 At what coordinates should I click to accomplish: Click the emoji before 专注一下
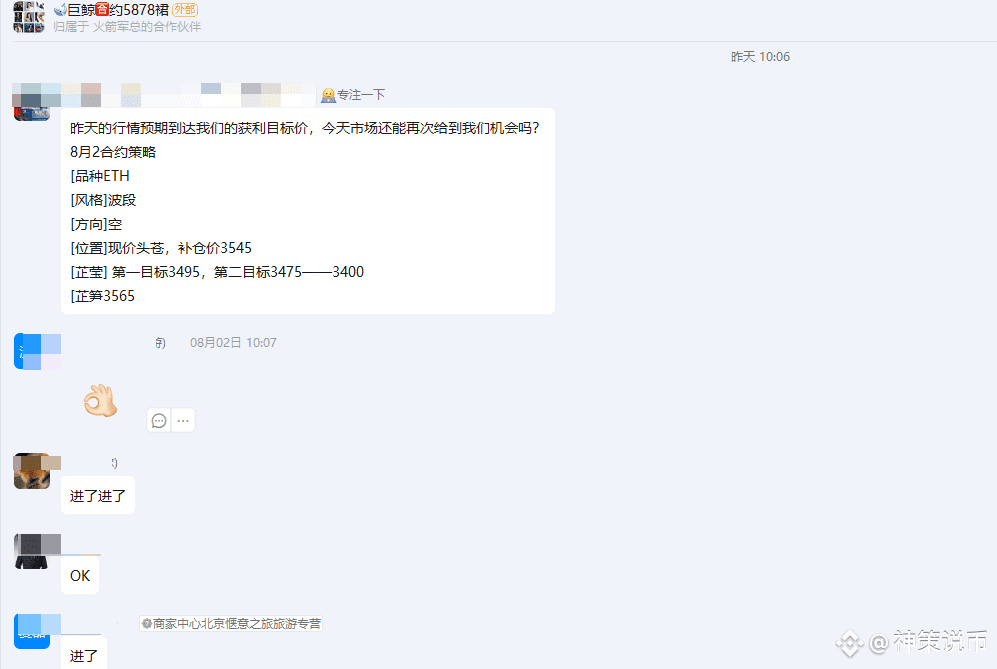(x=328, y=95)
